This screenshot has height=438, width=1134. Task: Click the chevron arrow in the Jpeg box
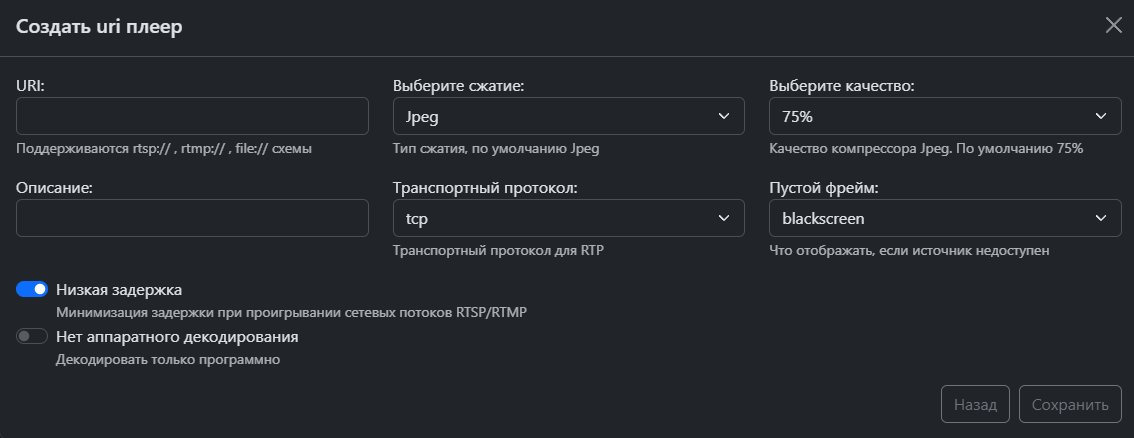(725, 116)
